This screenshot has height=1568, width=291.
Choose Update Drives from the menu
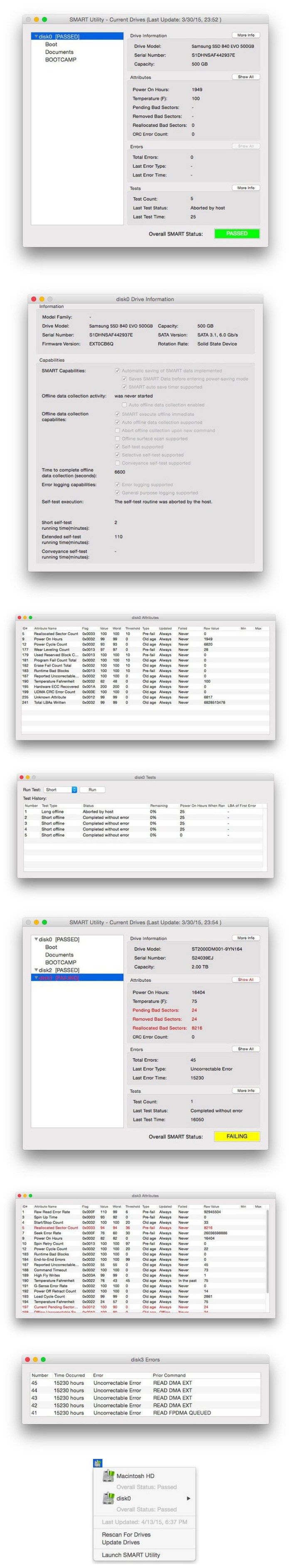(121, 1543)
